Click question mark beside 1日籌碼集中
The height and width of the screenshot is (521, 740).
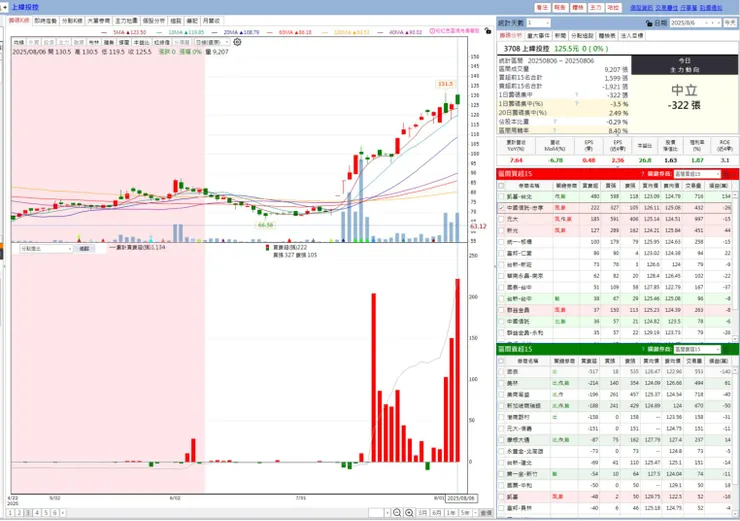click(576, 95)
